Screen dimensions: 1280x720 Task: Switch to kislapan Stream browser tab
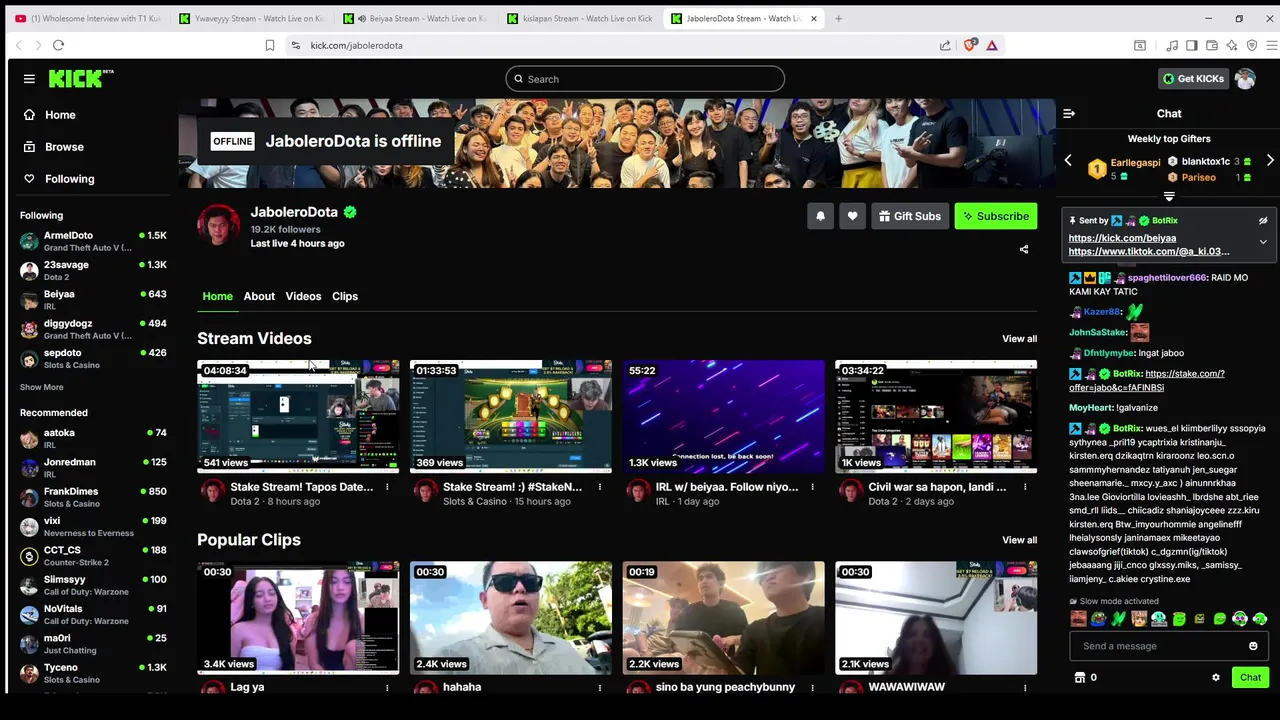(x=581, y=18)
